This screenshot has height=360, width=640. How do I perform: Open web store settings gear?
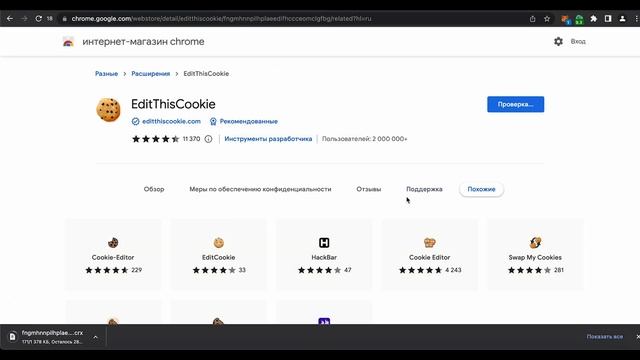(x=558, y=41)
